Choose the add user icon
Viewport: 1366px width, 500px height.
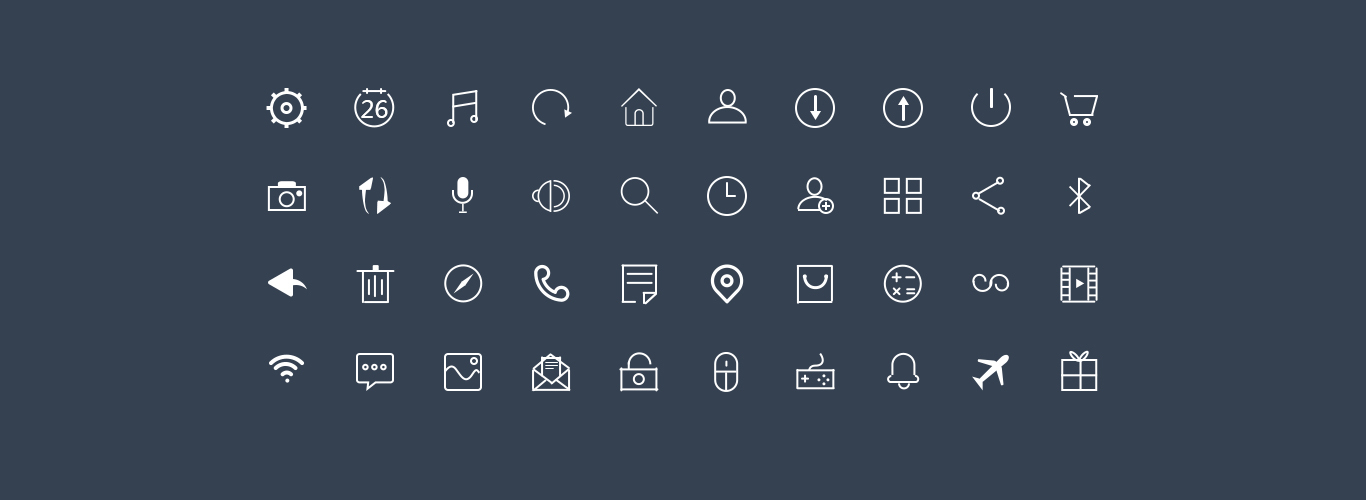tap(815, 195)
